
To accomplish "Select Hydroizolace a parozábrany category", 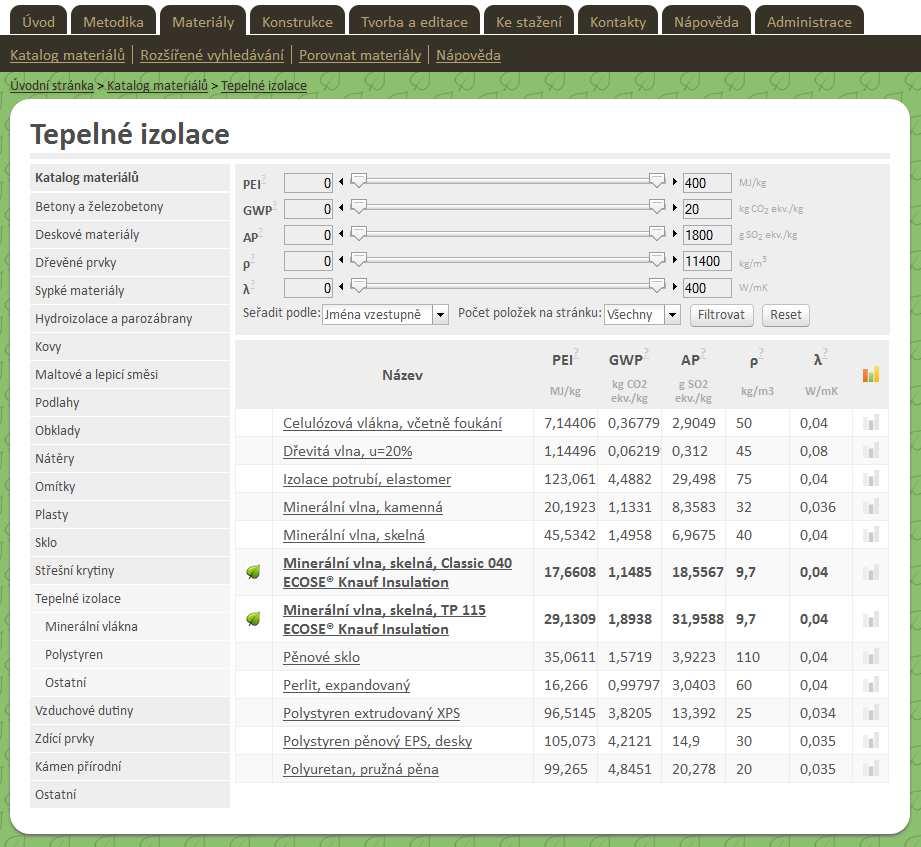I will (x=130, y=318).
